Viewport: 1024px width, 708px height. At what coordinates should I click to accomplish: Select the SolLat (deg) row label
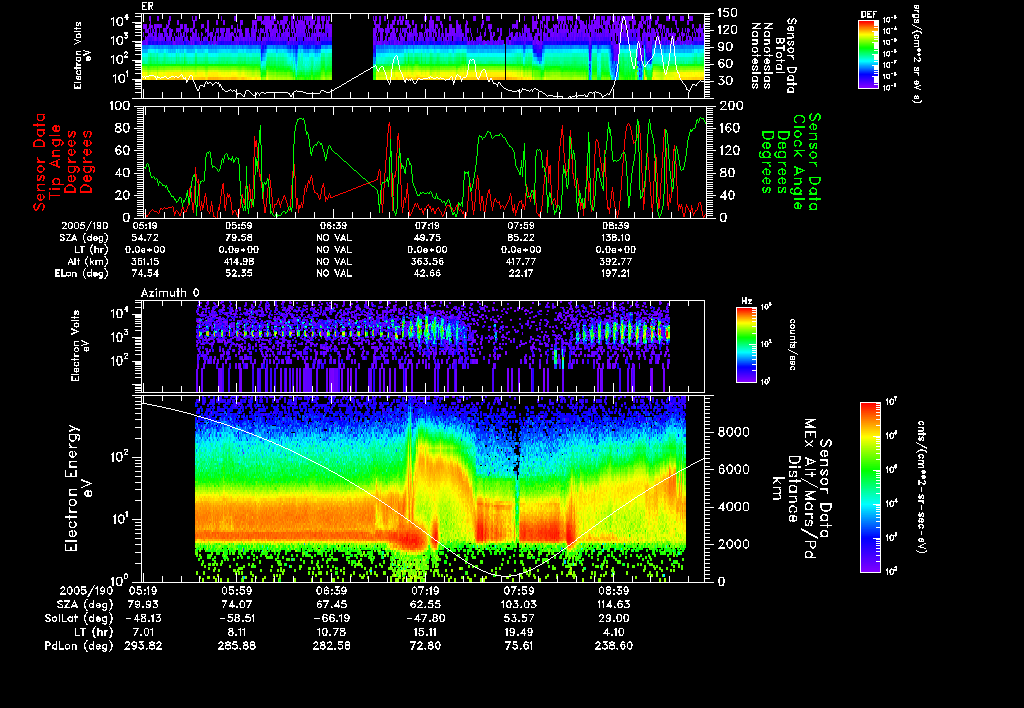click(78, 618)
